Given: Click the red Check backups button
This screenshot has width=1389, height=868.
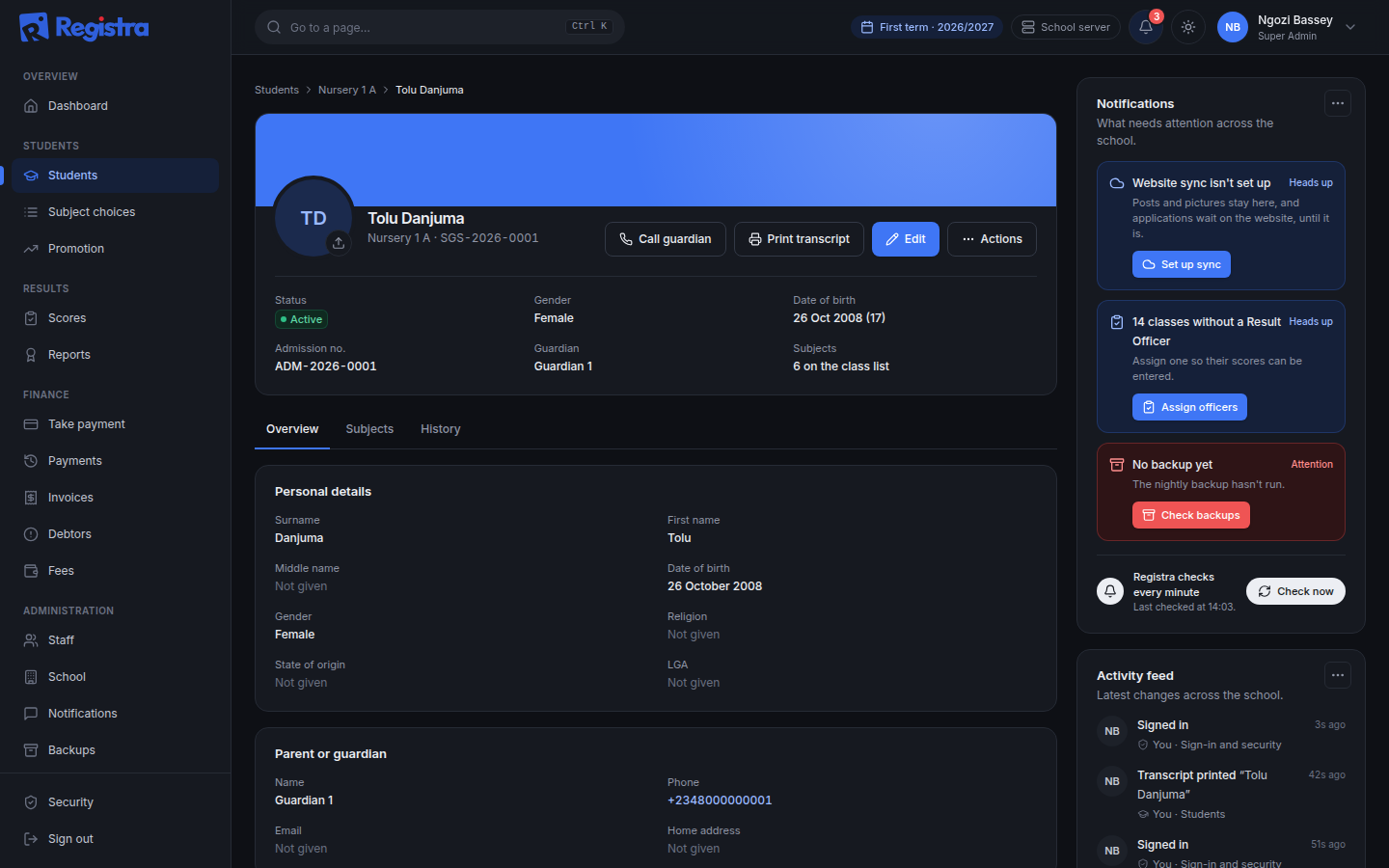Looking at the screenshot, I should [x=1191, y=515].
